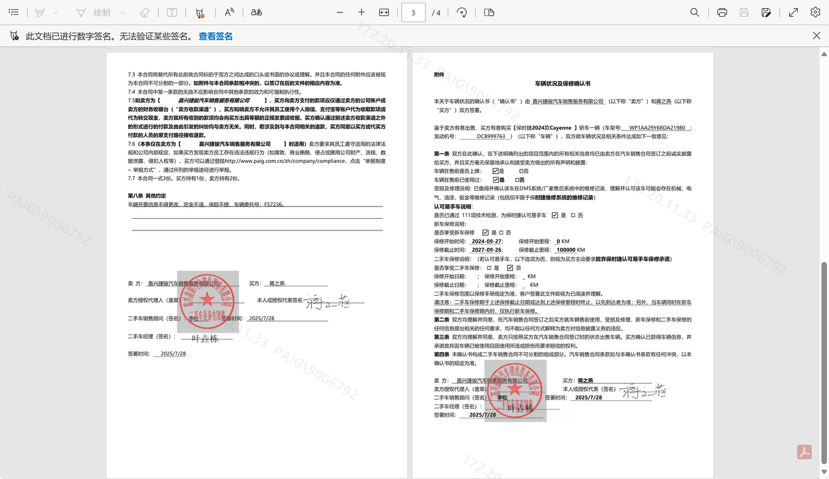The height and width of the screenshot is (479, 829).
Task: Click the zoom in plus button
Action: click(x=362, y=13)
